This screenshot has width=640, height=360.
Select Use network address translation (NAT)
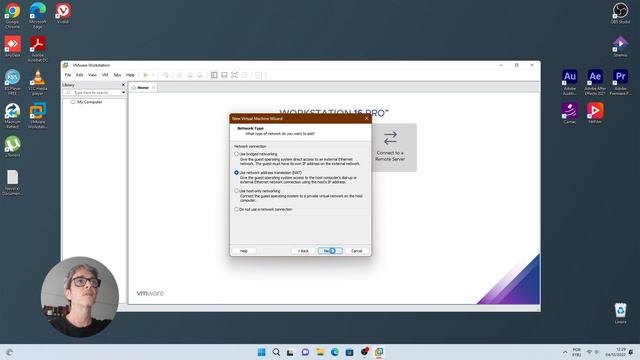click(x=236, y=173)
